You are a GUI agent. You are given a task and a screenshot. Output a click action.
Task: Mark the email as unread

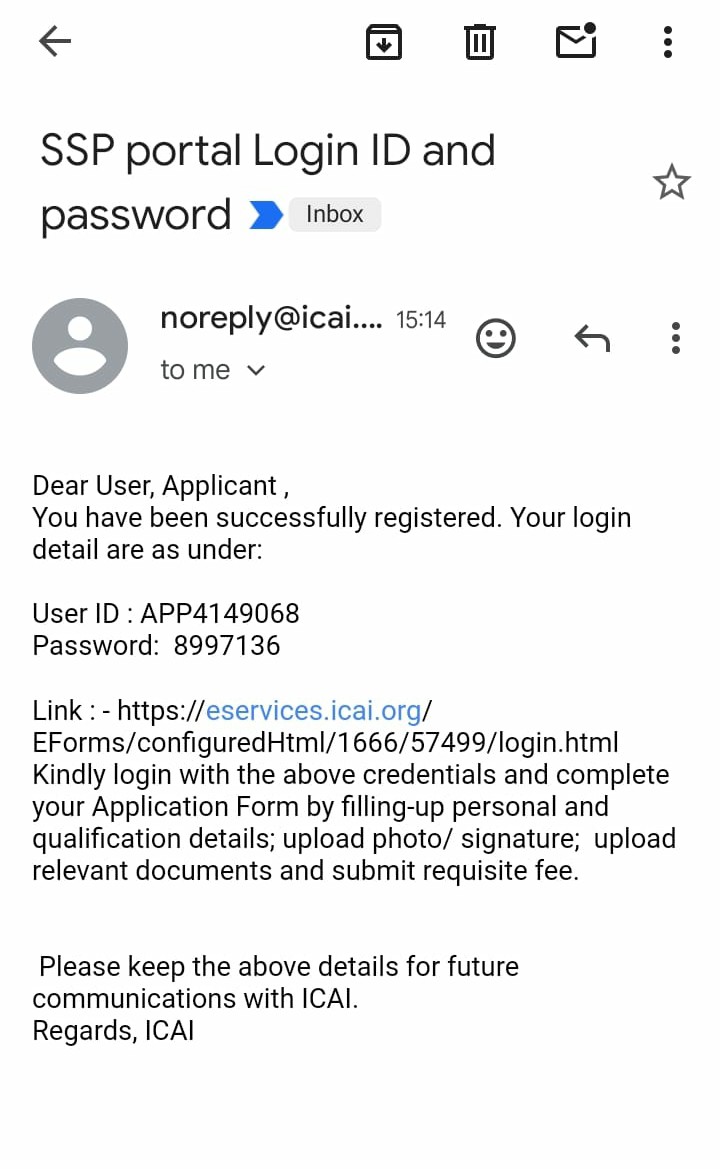tap(576, 41)
